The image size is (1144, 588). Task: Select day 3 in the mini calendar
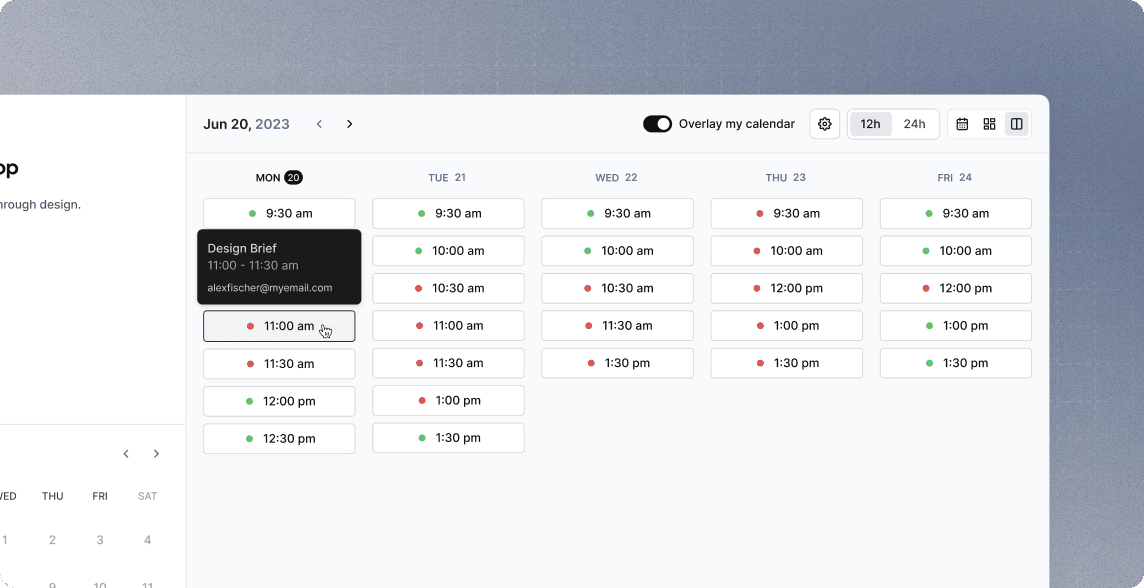click(100, 540)
